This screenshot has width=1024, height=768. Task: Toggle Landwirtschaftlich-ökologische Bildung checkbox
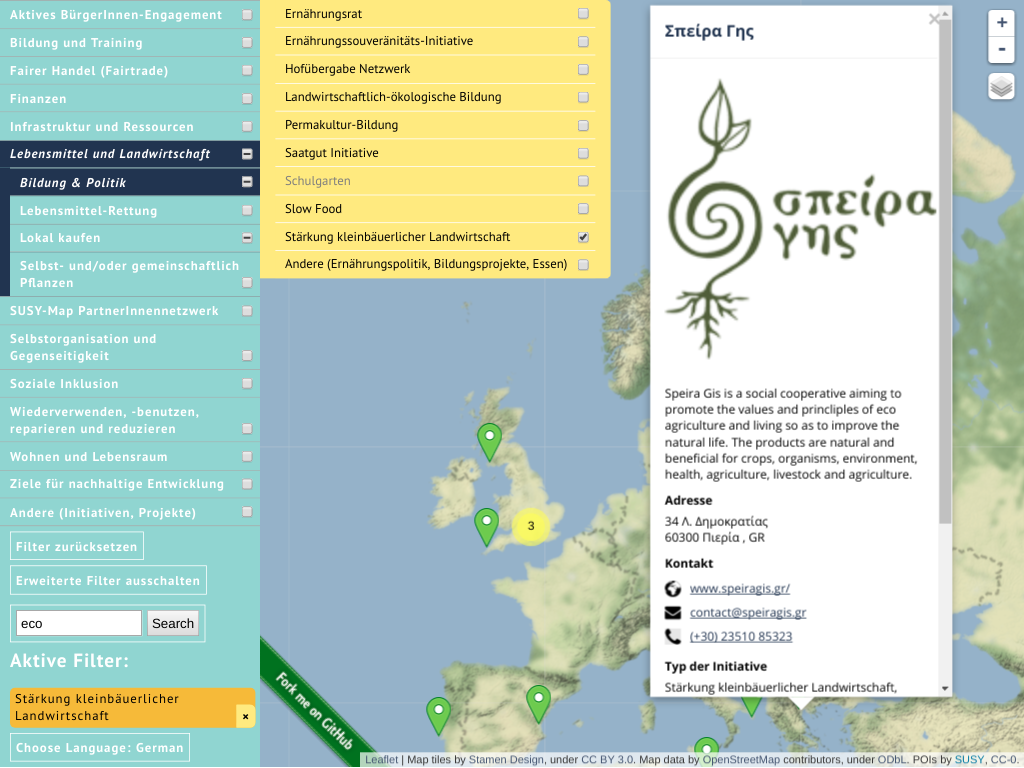[x=583, y=97]
